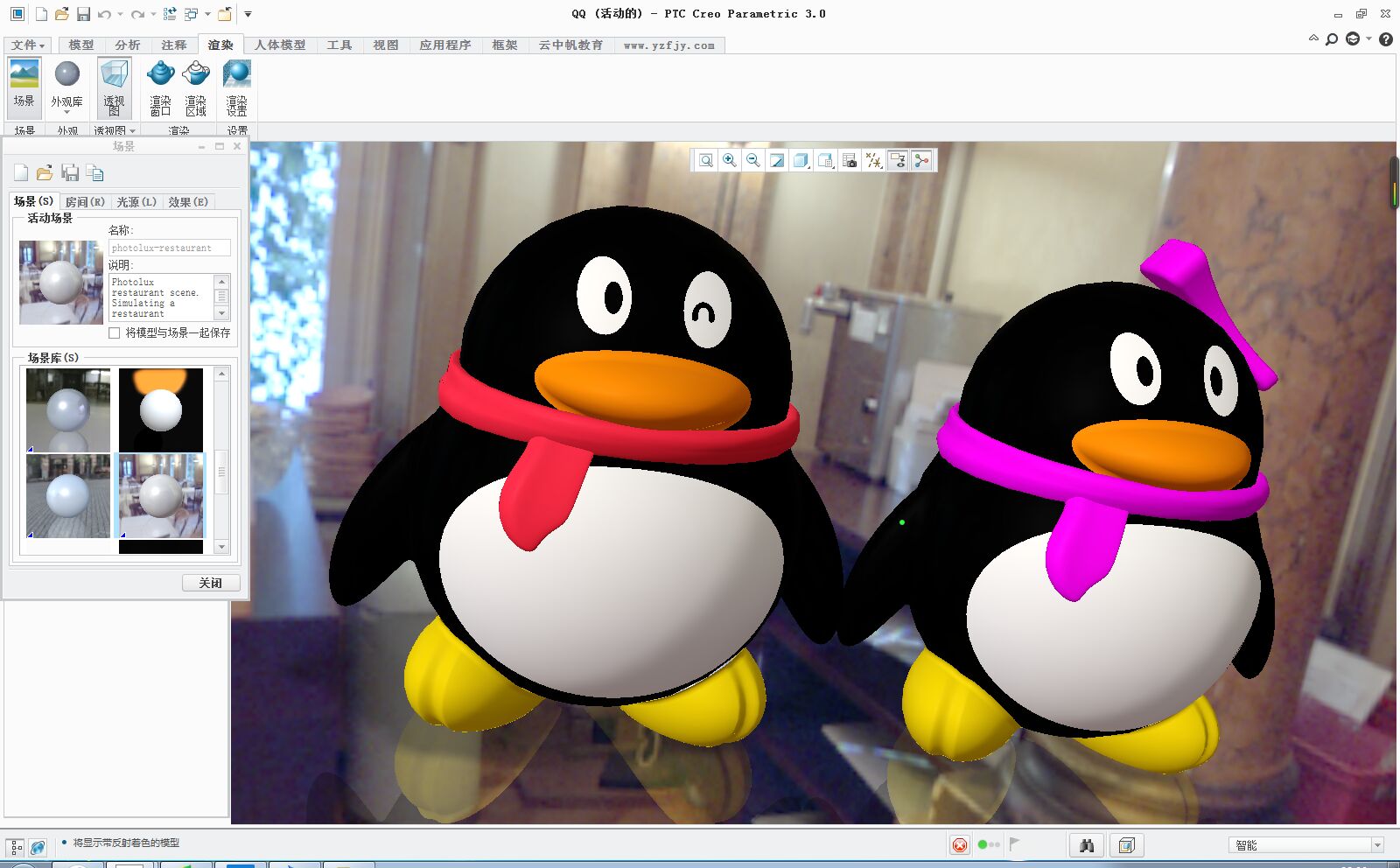Open the scene file icon in the 场景 panel

(x=45, y=173)
